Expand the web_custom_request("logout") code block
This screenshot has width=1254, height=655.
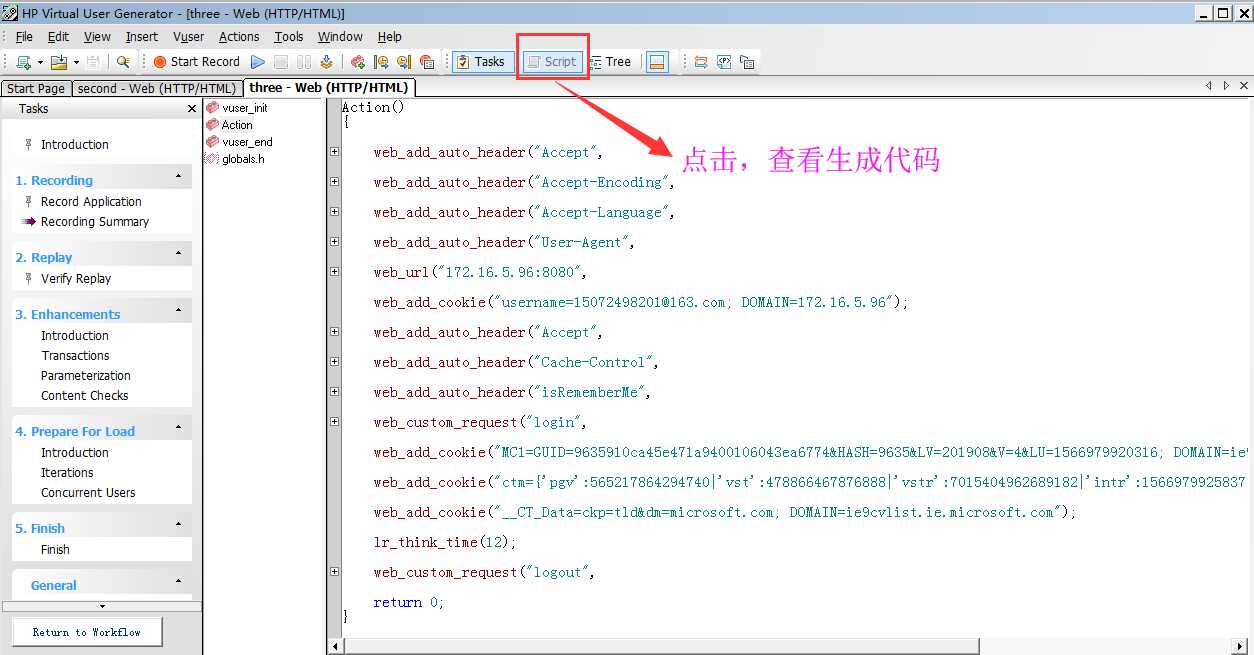pyautogui.click(x=334, y=572)
